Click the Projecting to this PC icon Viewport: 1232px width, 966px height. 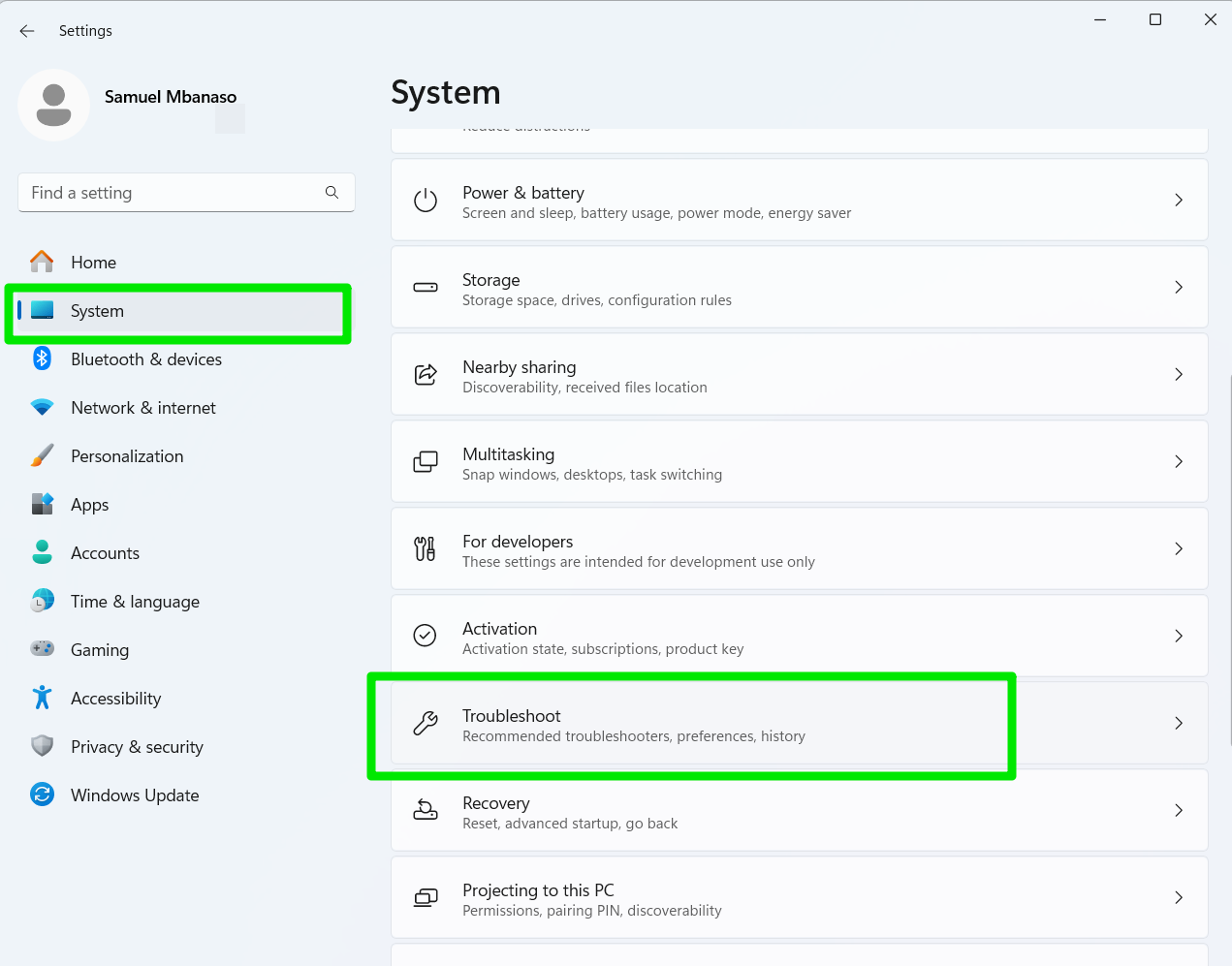426,898
